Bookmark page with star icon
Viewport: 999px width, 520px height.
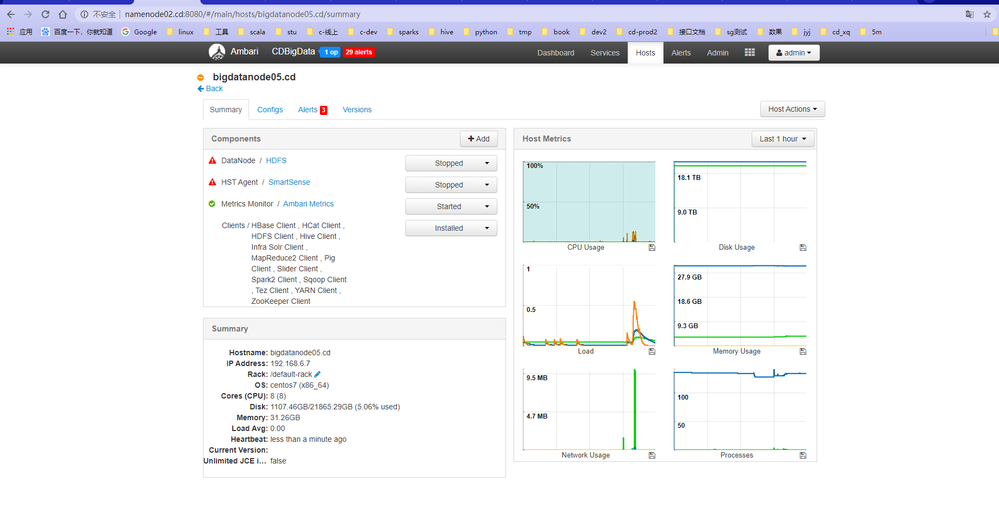987,14
